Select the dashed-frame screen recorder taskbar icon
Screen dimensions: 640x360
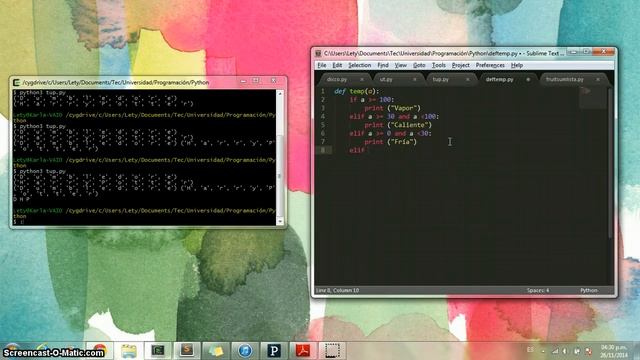coord(332,351)
